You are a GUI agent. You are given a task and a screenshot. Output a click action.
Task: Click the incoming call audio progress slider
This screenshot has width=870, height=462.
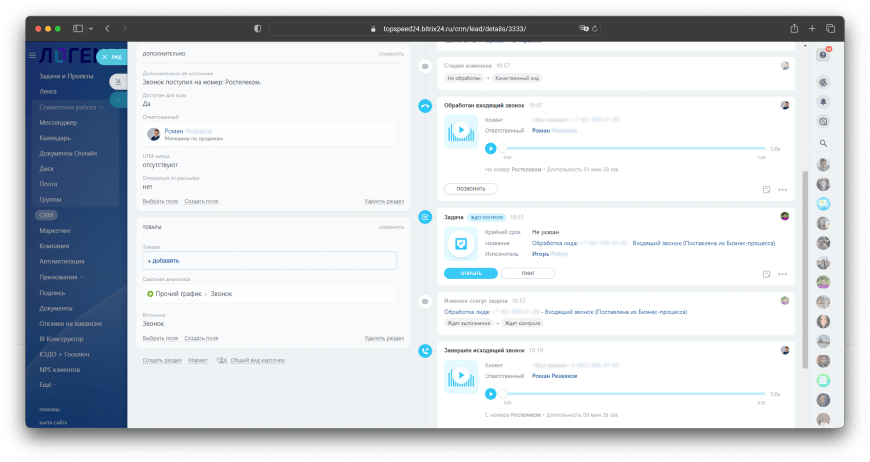(634, 148)
